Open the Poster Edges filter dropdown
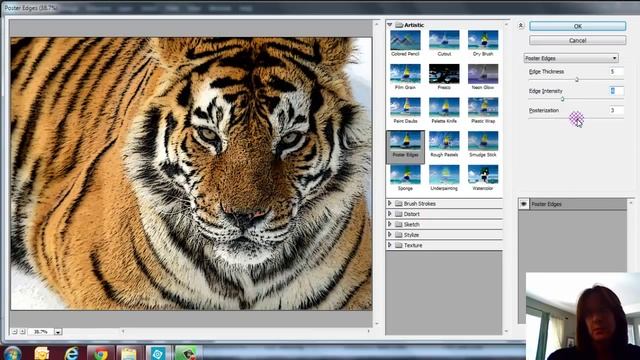Image resolution: width=640 pixels, height=360 pixels. [571, 58]
